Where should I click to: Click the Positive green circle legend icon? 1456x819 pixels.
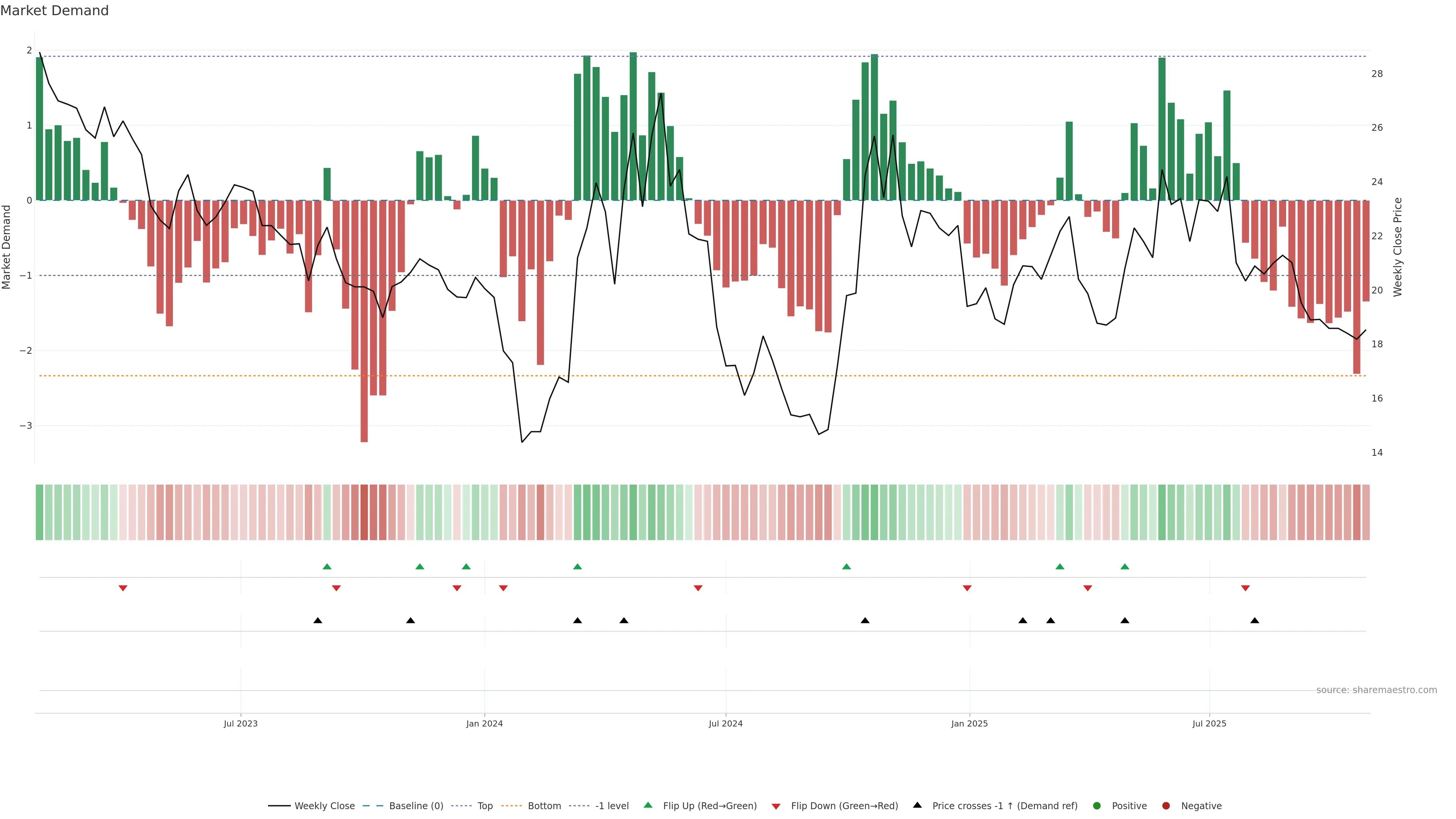coord(1097,806)
